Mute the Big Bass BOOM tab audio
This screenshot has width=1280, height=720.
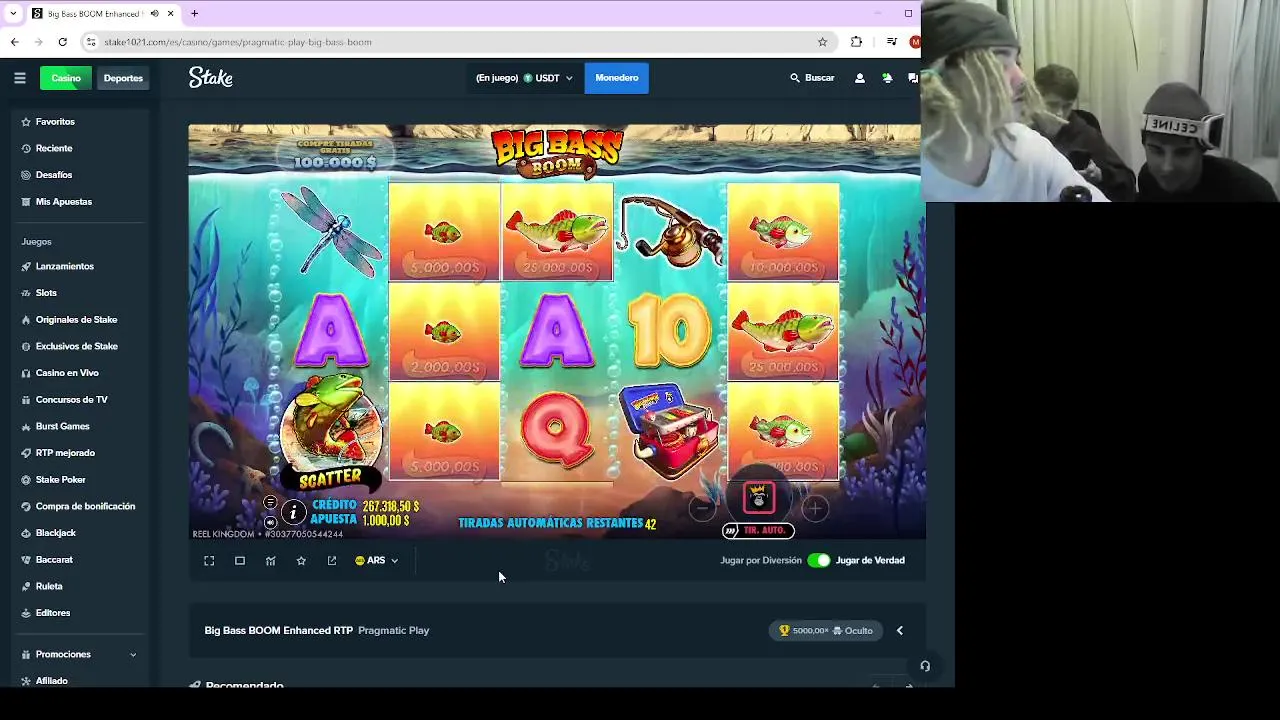point(154,14)
